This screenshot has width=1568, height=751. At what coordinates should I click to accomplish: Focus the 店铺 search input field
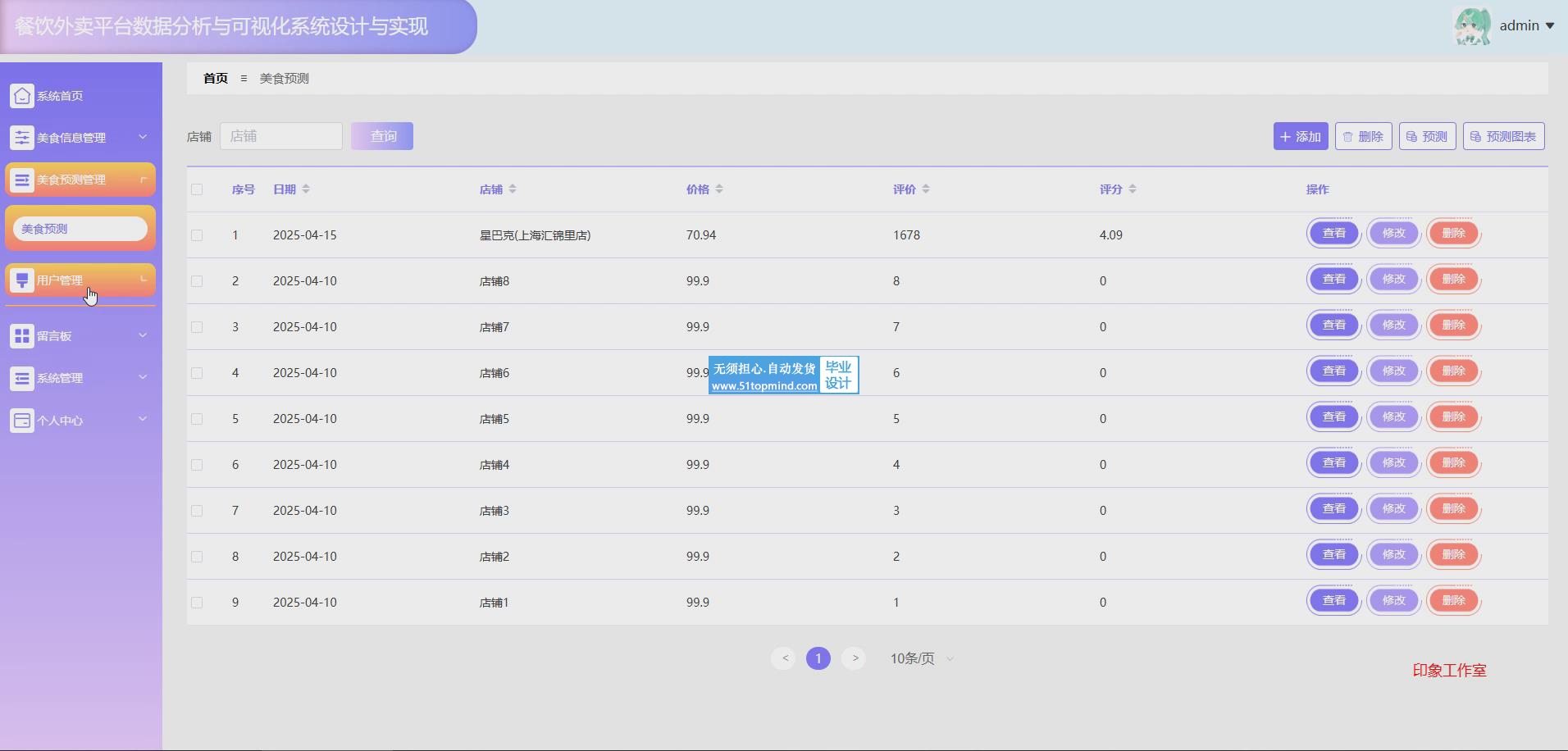(x=281, y=136)
